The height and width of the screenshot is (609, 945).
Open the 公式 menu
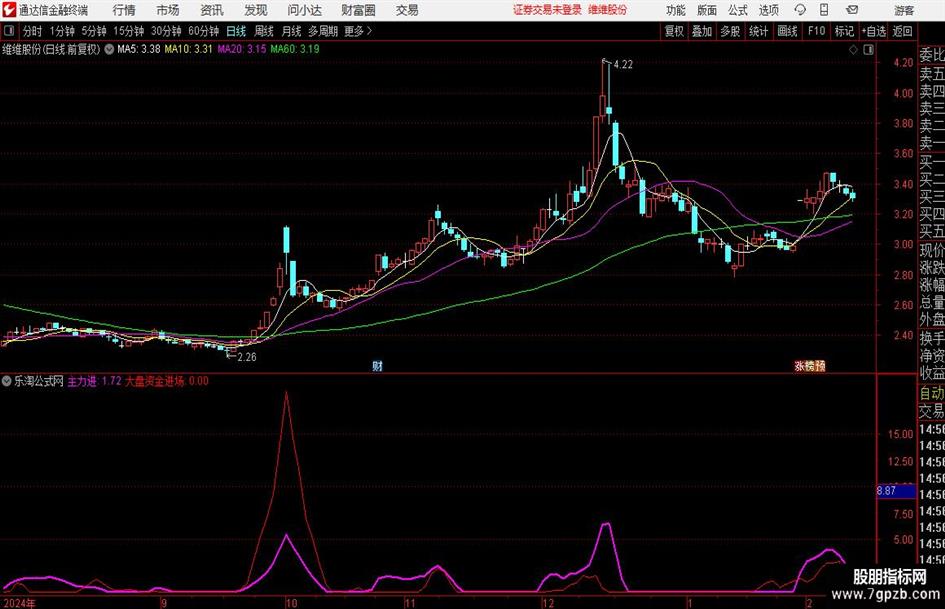click(x=738, y=10)
